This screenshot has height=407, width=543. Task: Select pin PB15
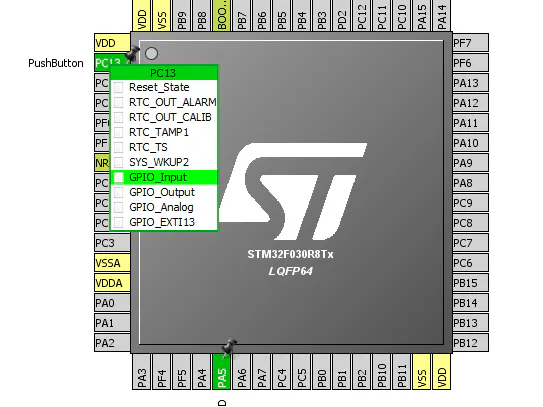(x=470, y=283)
